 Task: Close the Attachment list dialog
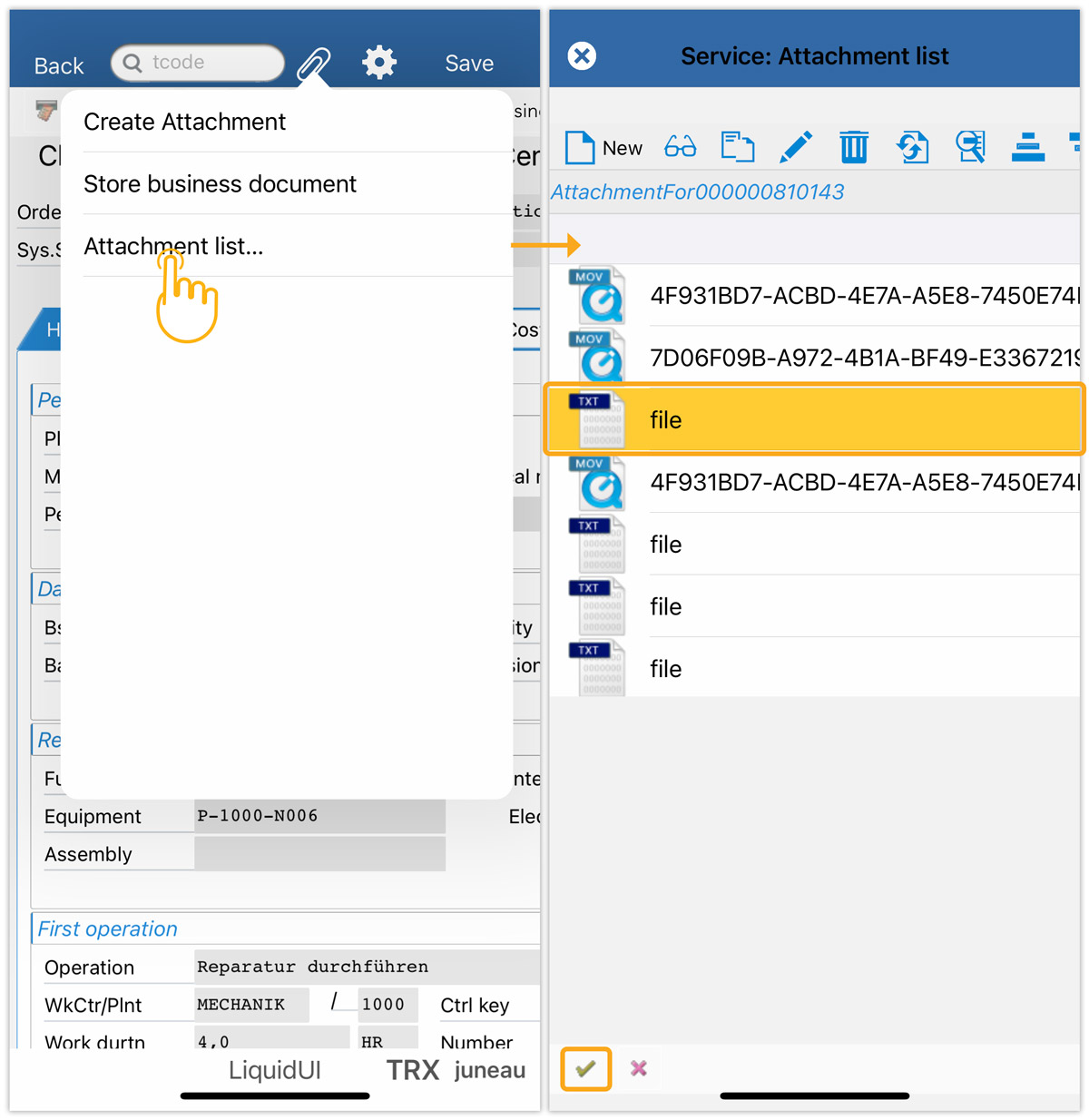coord(582,56)
